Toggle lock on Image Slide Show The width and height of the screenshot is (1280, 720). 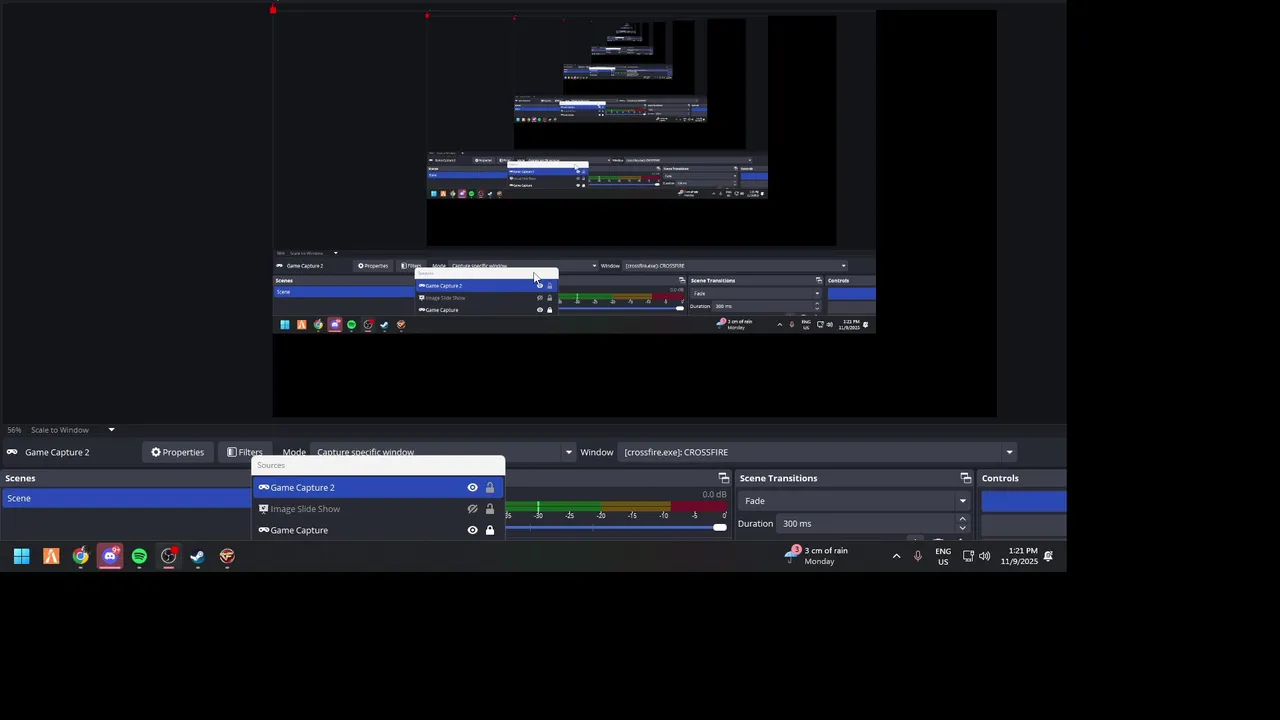pyautogui.click(x=490, y=509)
